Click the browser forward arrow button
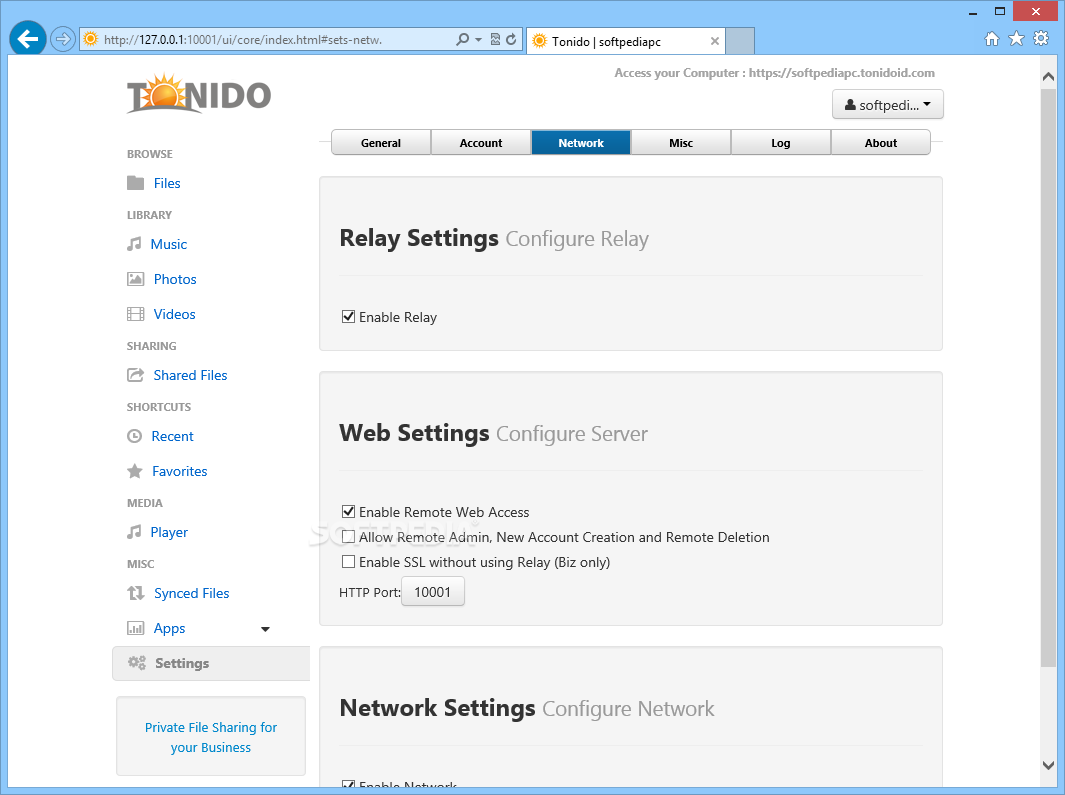 pyautogui.click(x=62, y=39)
